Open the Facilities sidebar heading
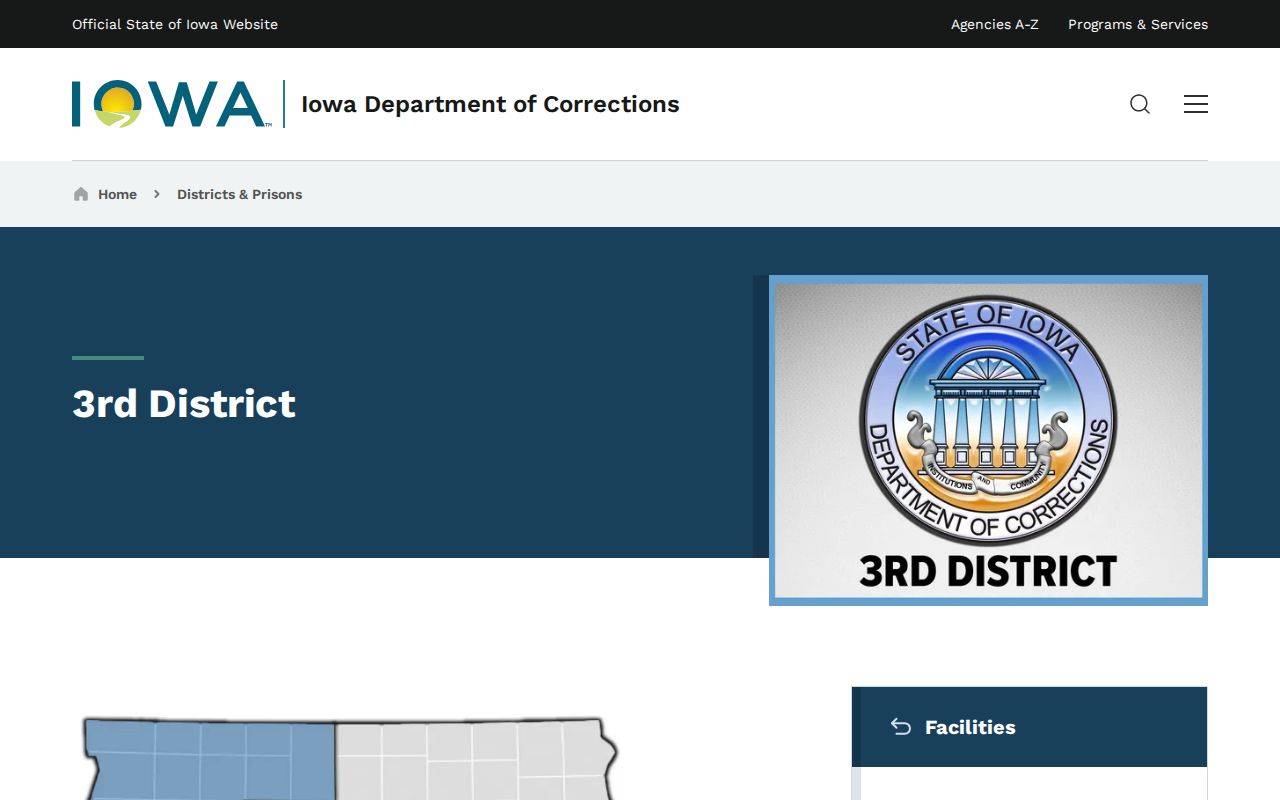Viewport: 1280px width, 800px height. click(x=970, y=727)
